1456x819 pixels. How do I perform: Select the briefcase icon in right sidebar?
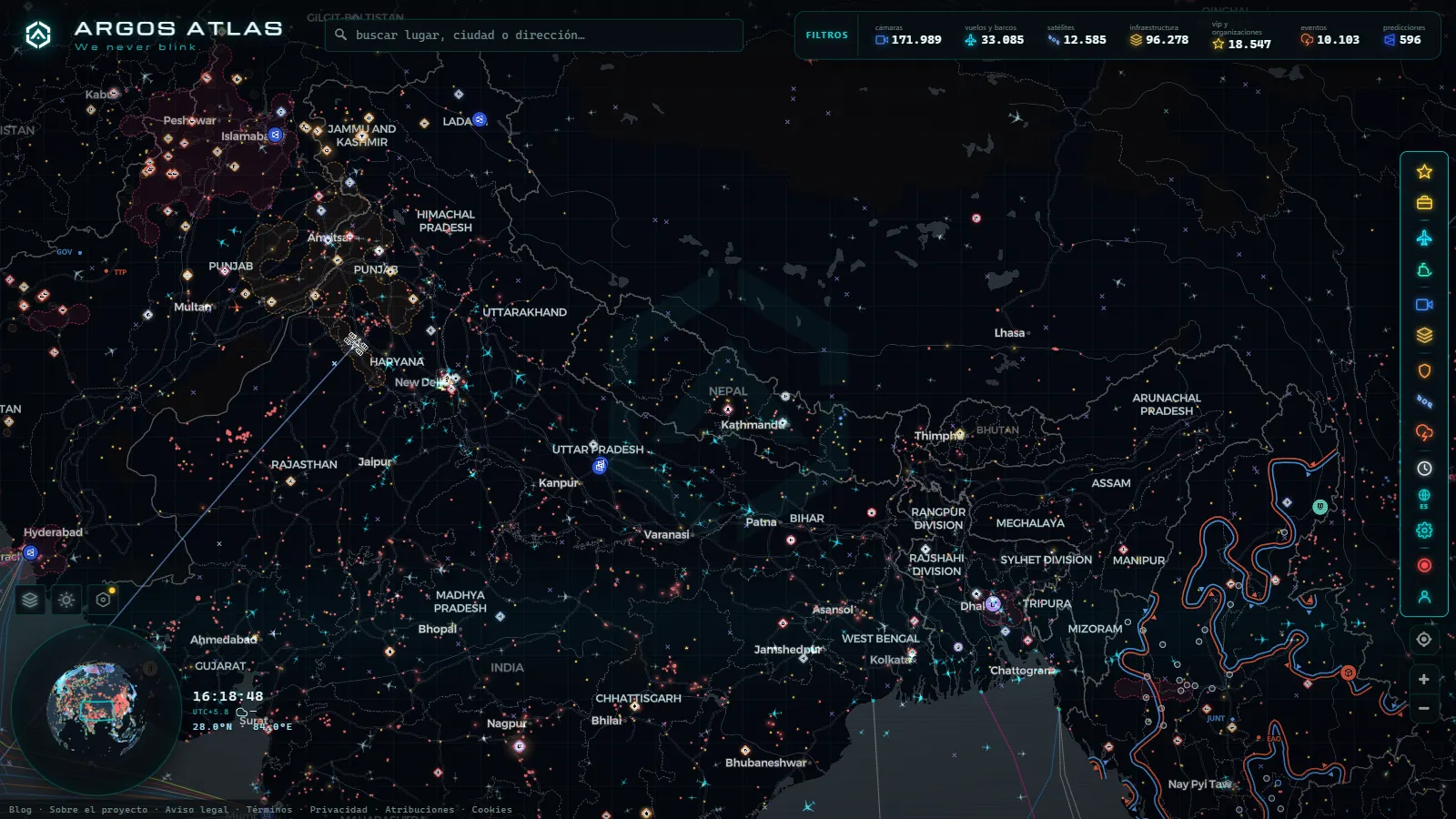[x=1424, y=203]
